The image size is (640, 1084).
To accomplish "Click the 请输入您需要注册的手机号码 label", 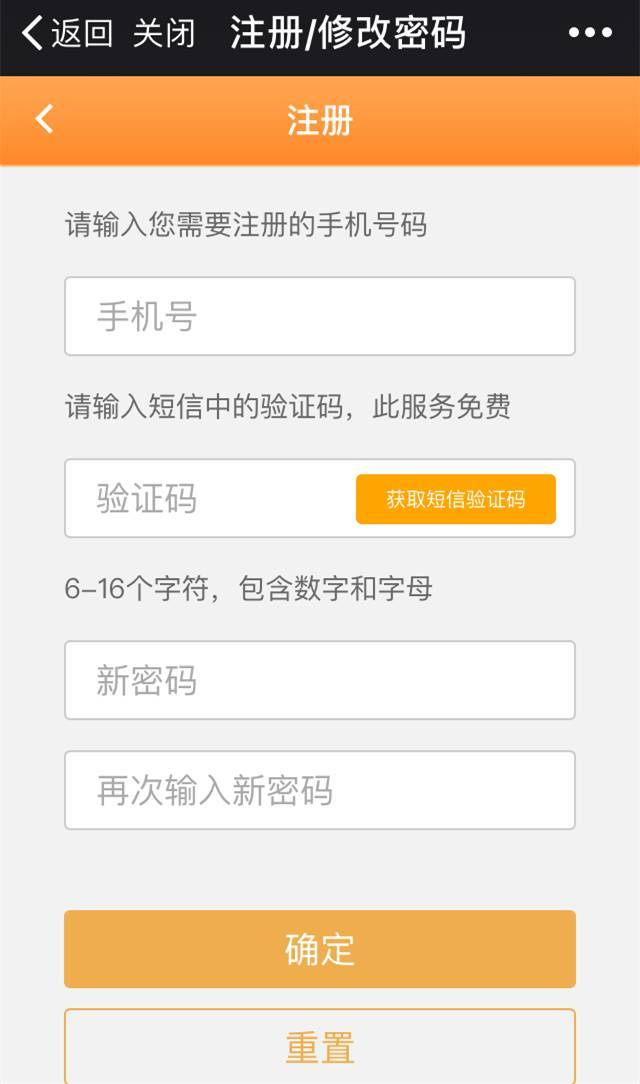I will (246, 225).
